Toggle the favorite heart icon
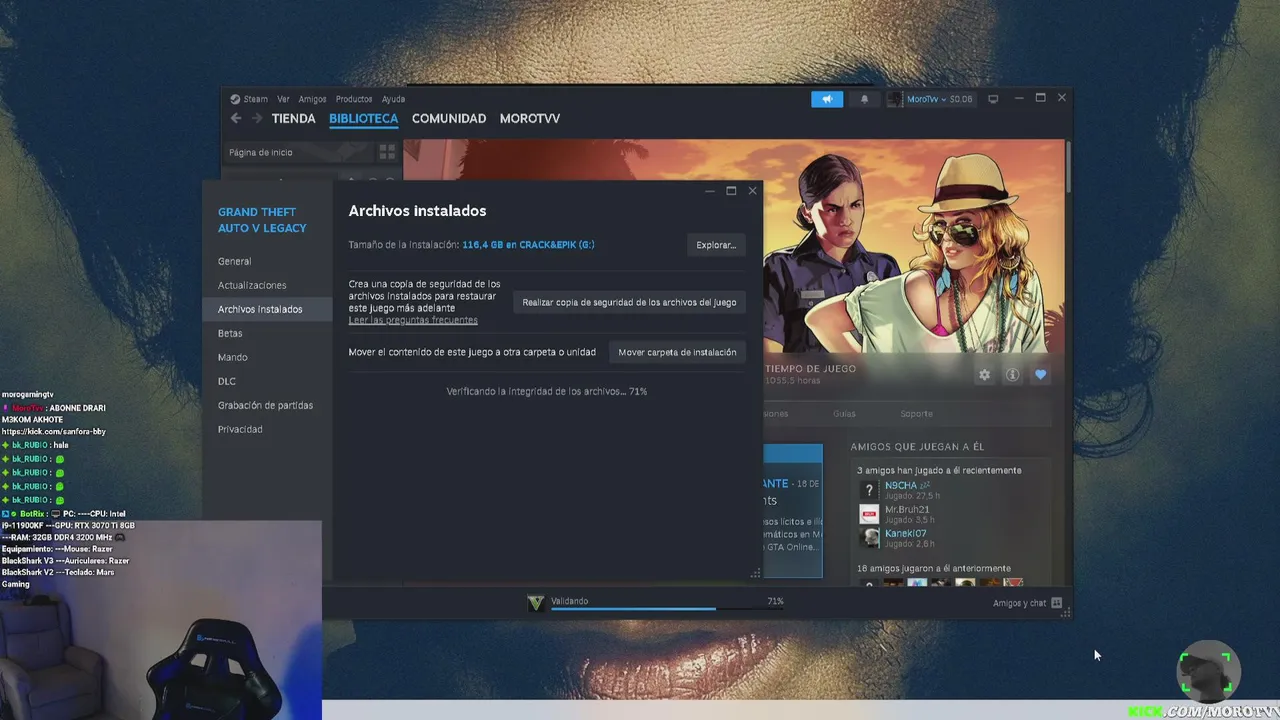The width and height of the screenshot is (1280, 720). 1040,374
